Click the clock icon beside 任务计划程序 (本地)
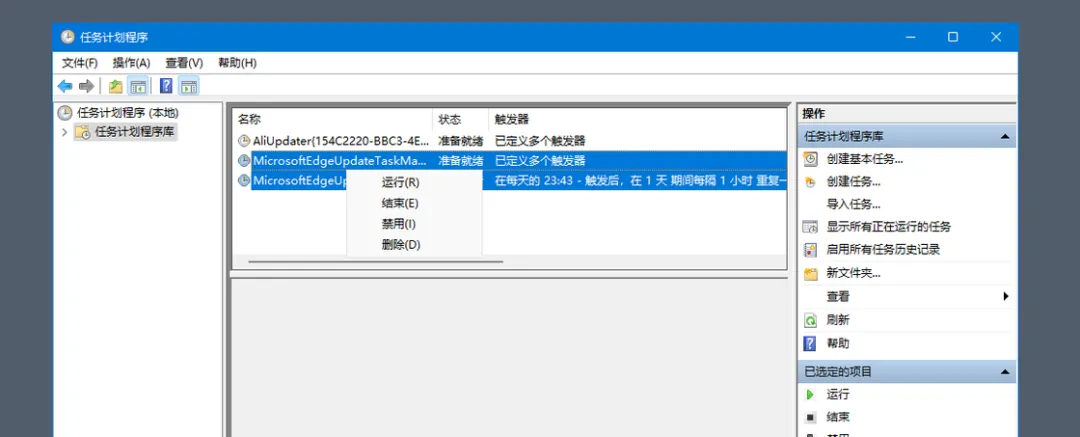 pyautogui.click(x=65, y=112)
